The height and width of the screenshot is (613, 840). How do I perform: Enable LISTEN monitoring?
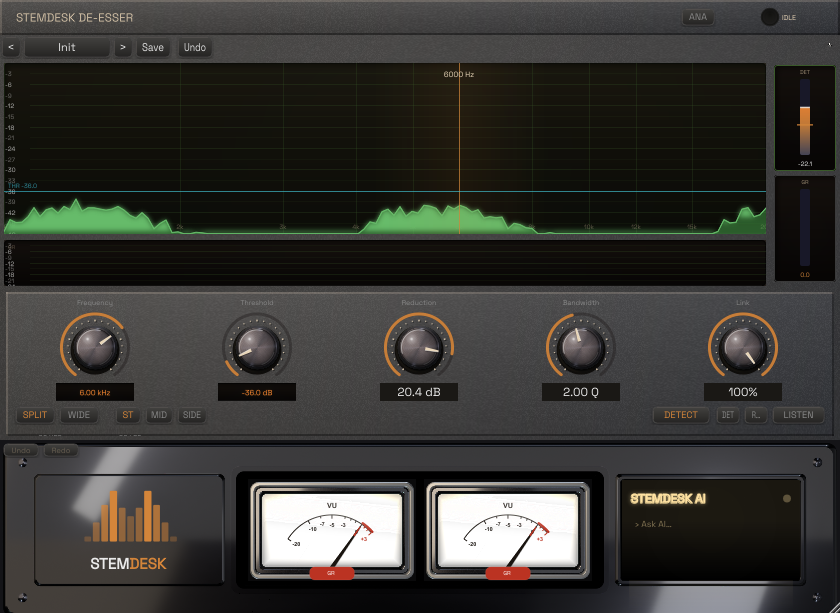click(798, 415)
